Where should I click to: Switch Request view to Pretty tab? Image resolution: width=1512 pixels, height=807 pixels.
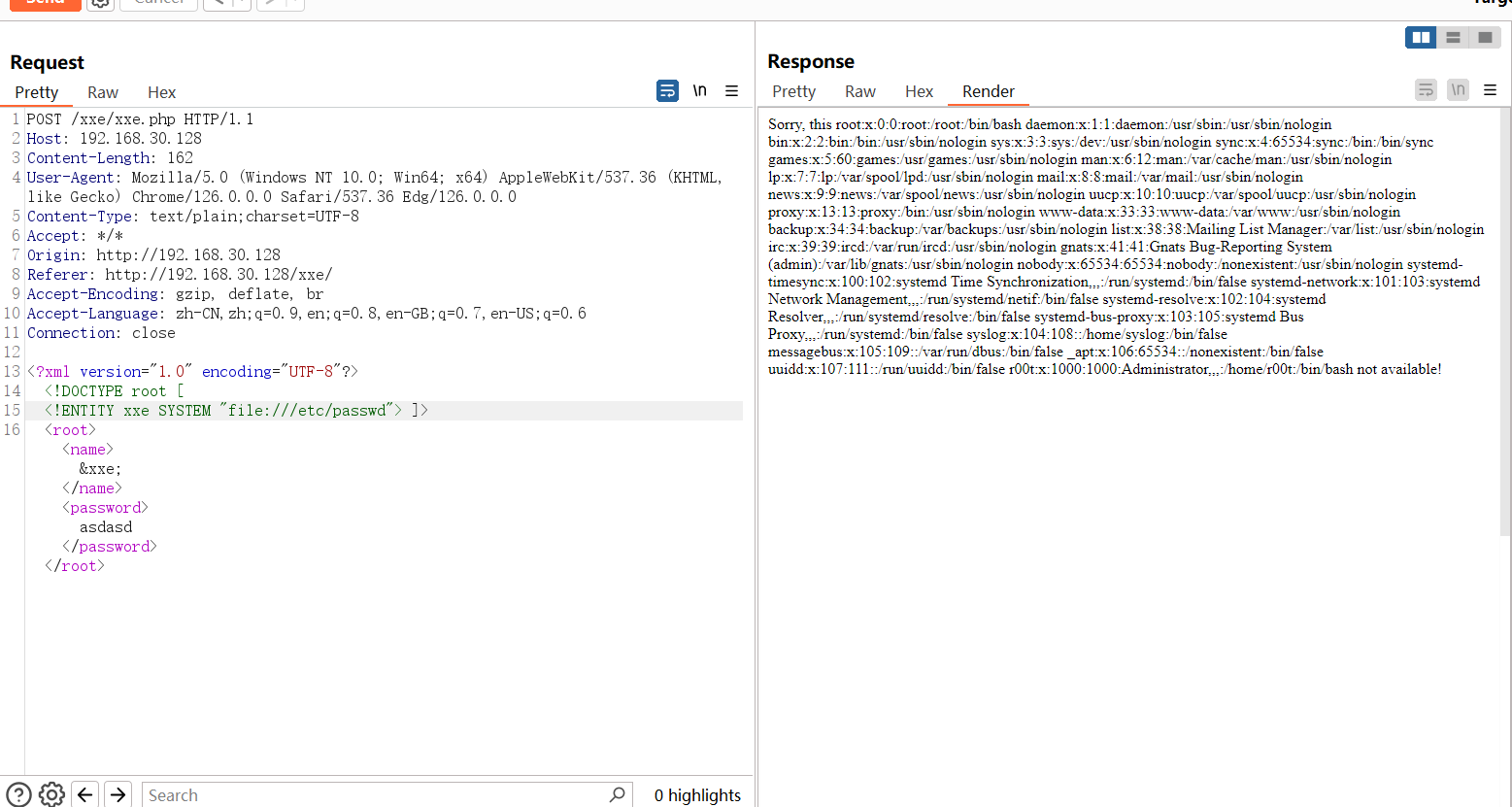pyautogui.click(x=37, y=92)
